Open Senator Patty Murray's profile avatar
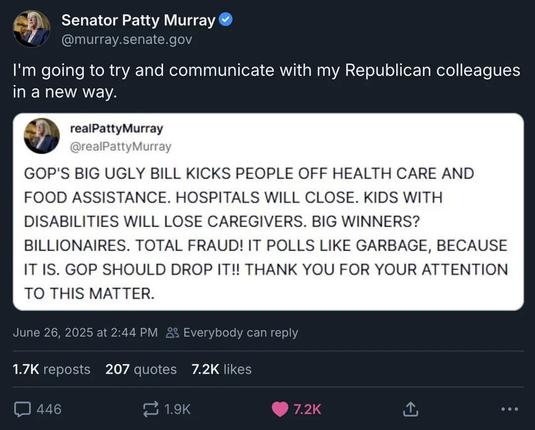Image resolution: width=535 pixels, height=430 pixels. pyautogui.click(x=32, y=29)
